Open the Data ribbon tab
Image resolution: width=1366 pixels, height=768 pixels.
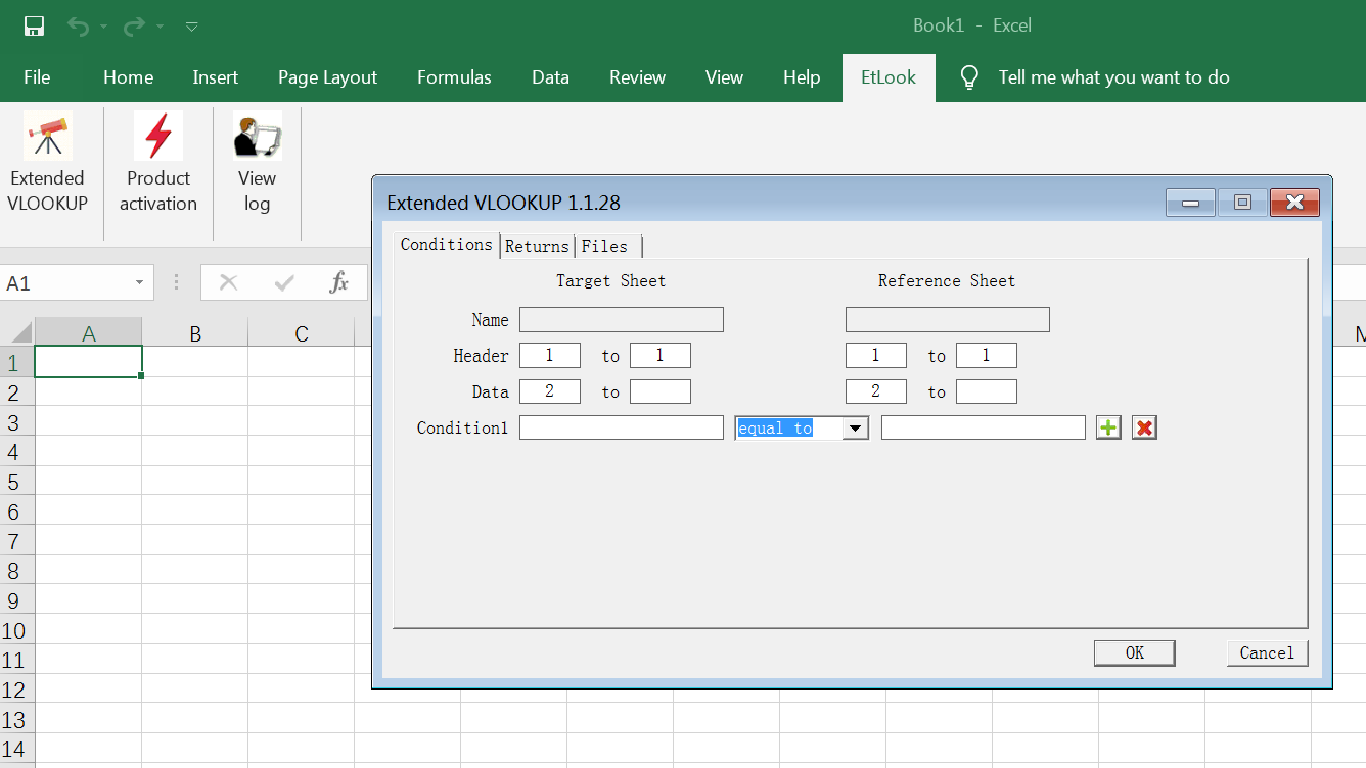550,78
